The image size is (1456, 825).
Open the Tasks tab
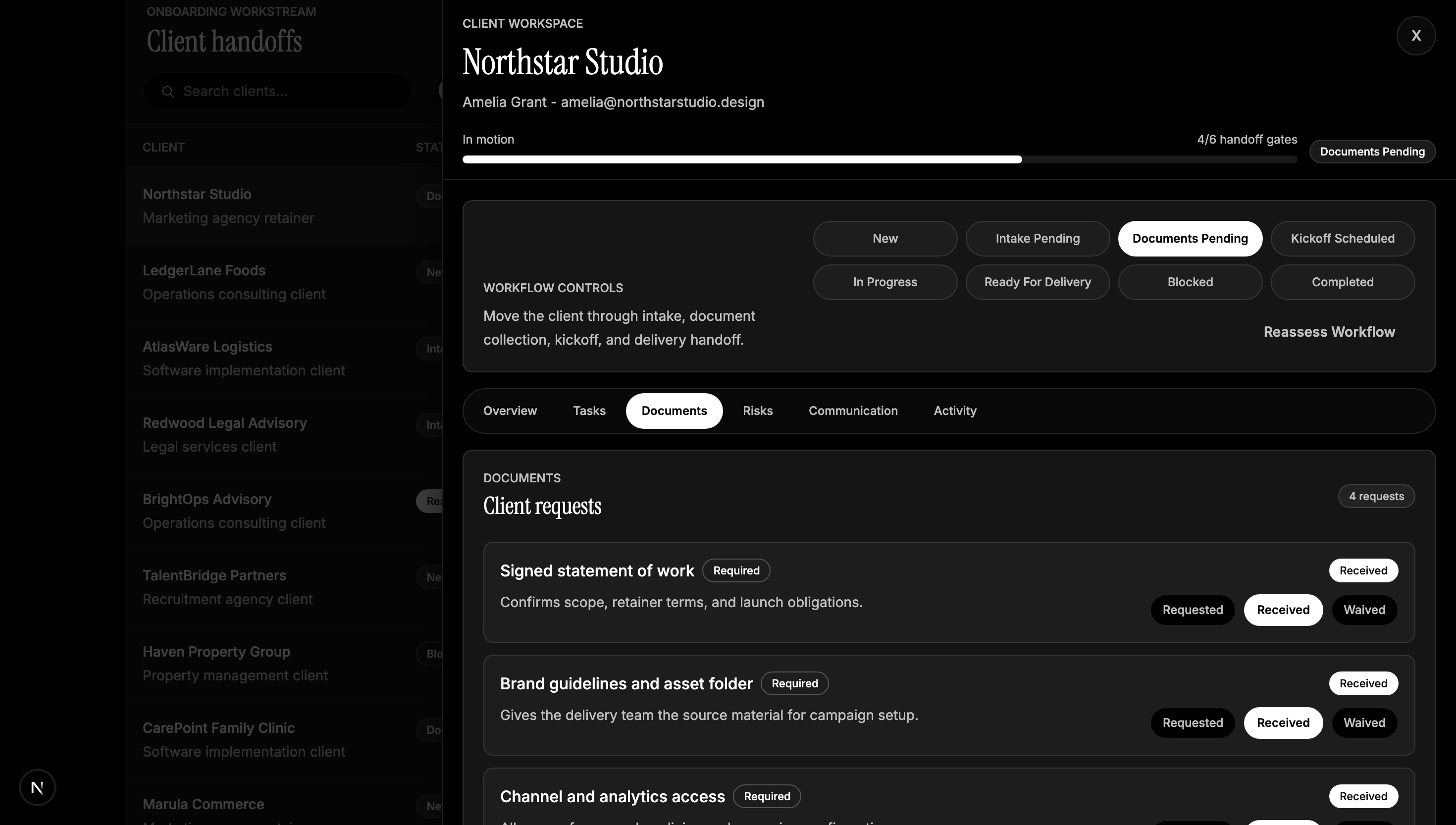589,411
